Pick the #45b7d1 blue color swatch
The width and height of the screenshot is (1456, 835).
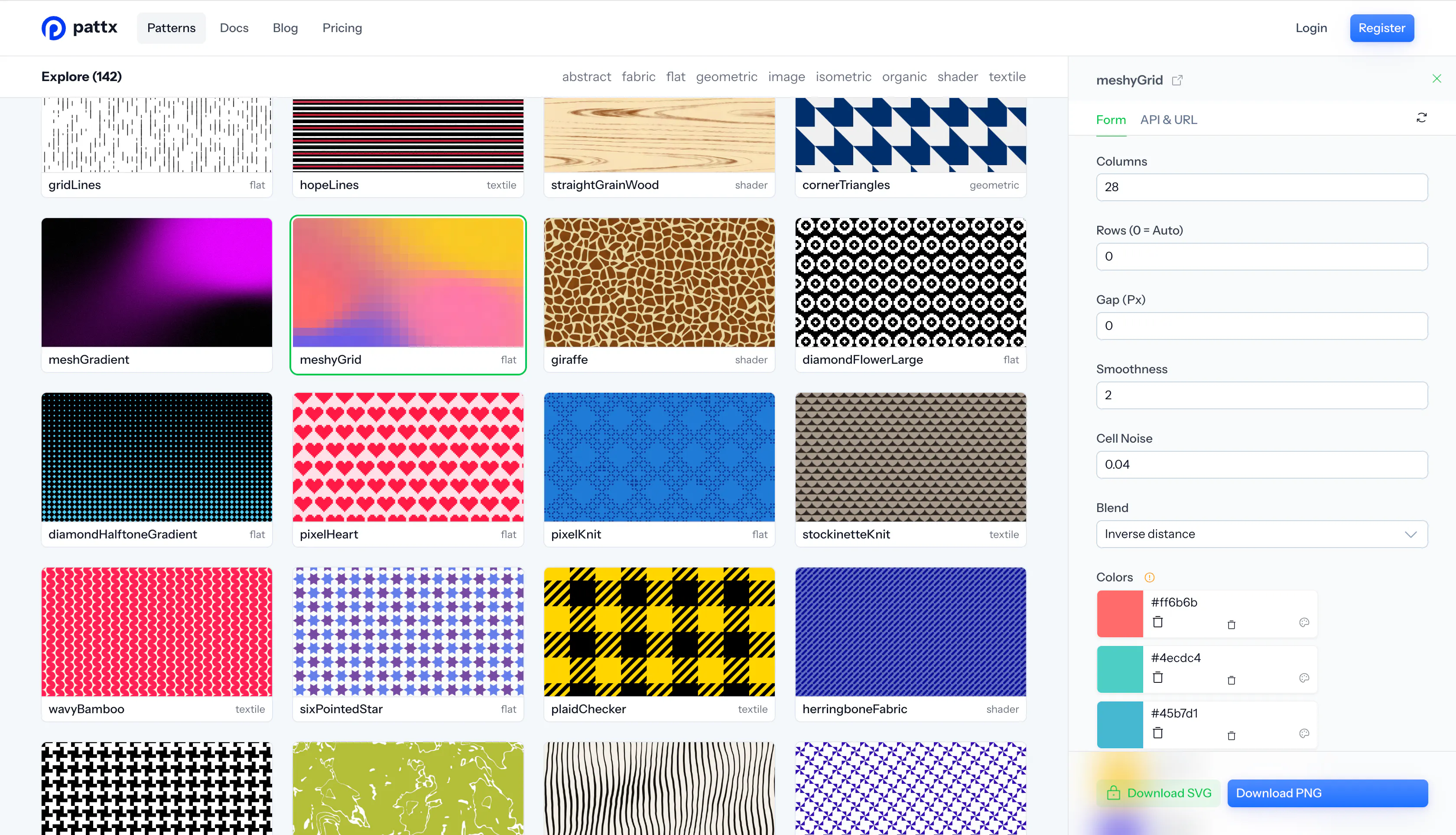1119,725
